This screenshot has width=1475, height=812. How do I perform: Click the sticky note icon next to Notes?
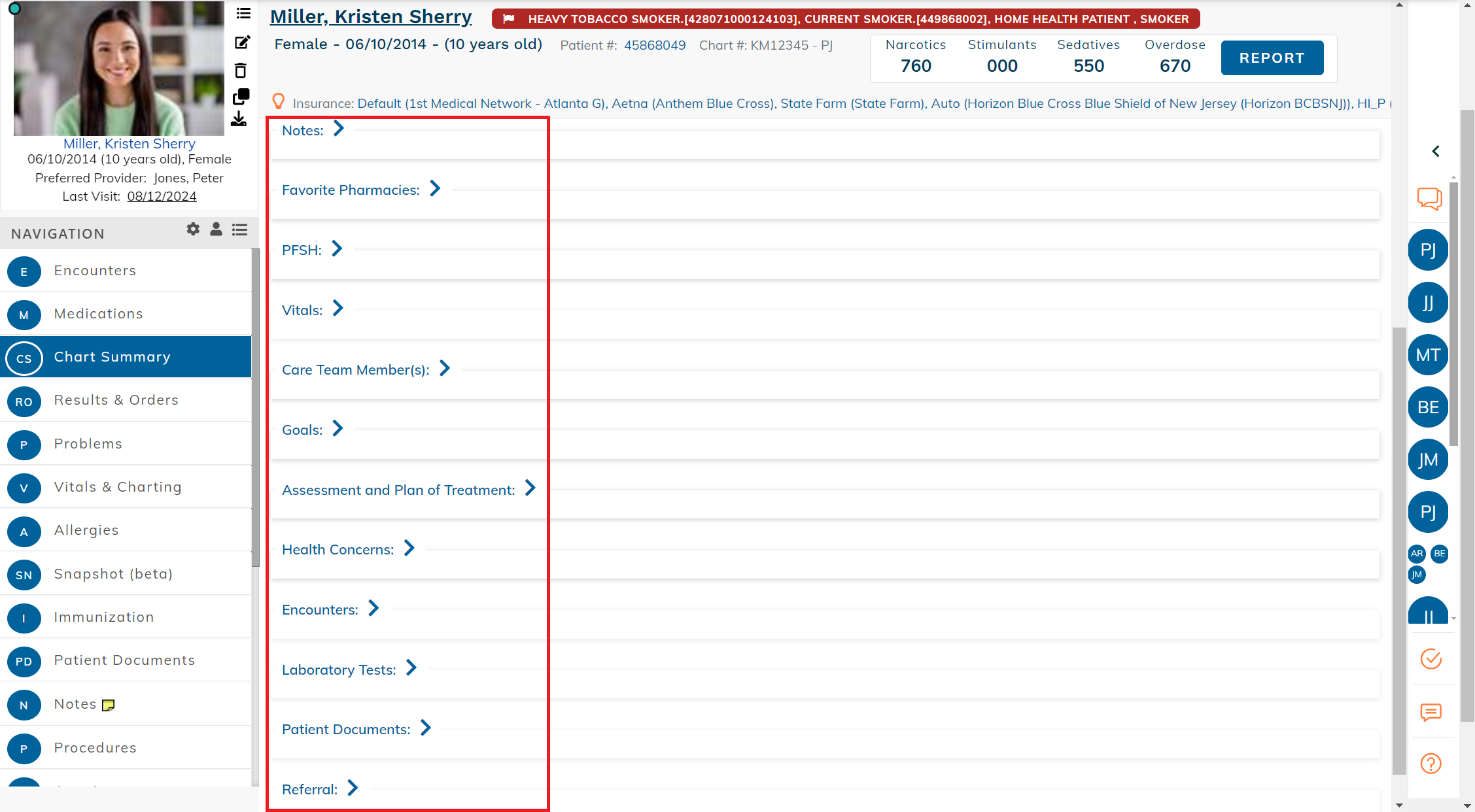click(108, 705)
